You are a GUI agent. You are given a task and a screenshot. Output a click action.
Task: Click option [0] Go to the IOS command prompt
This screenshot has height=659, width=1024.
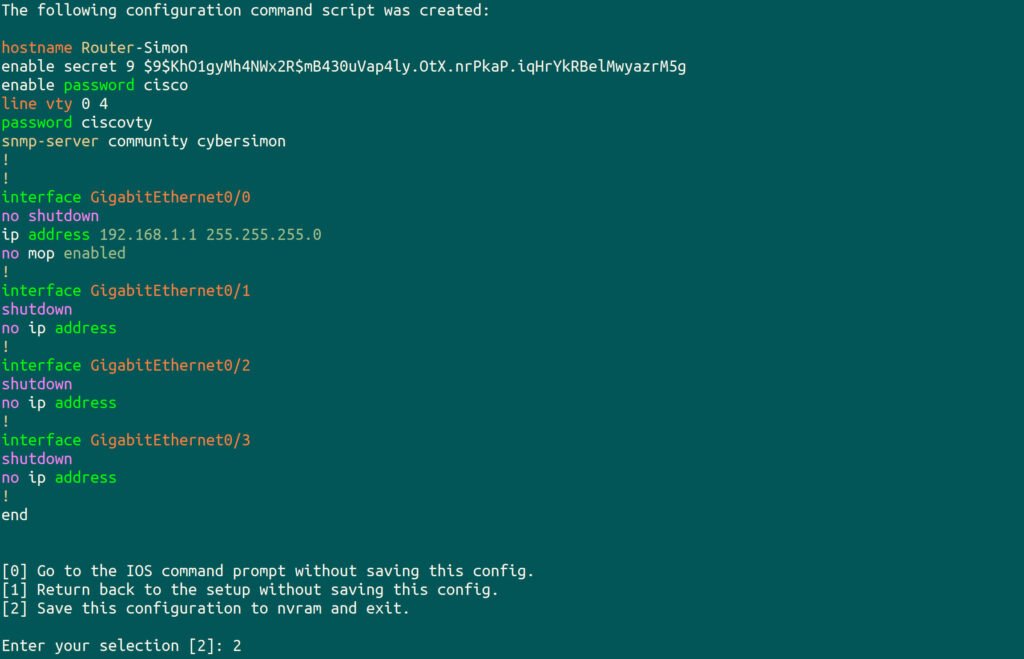coord(267,571)
